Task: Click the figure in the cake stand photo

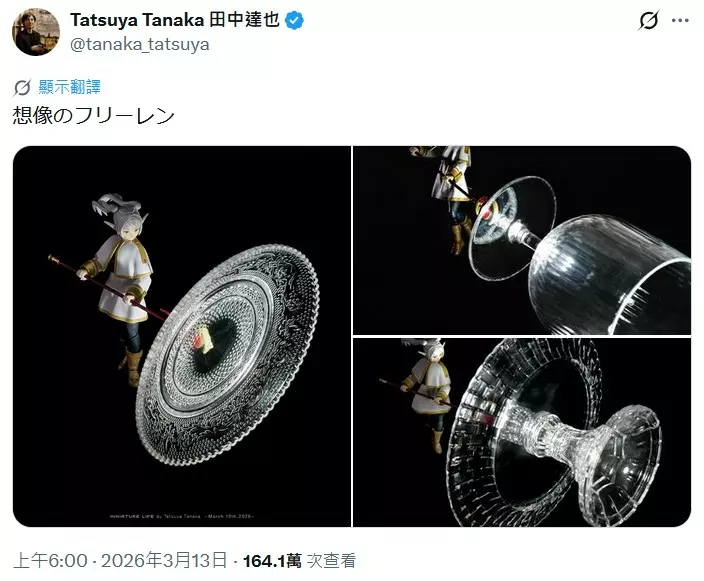Action: tap(427, 395)
